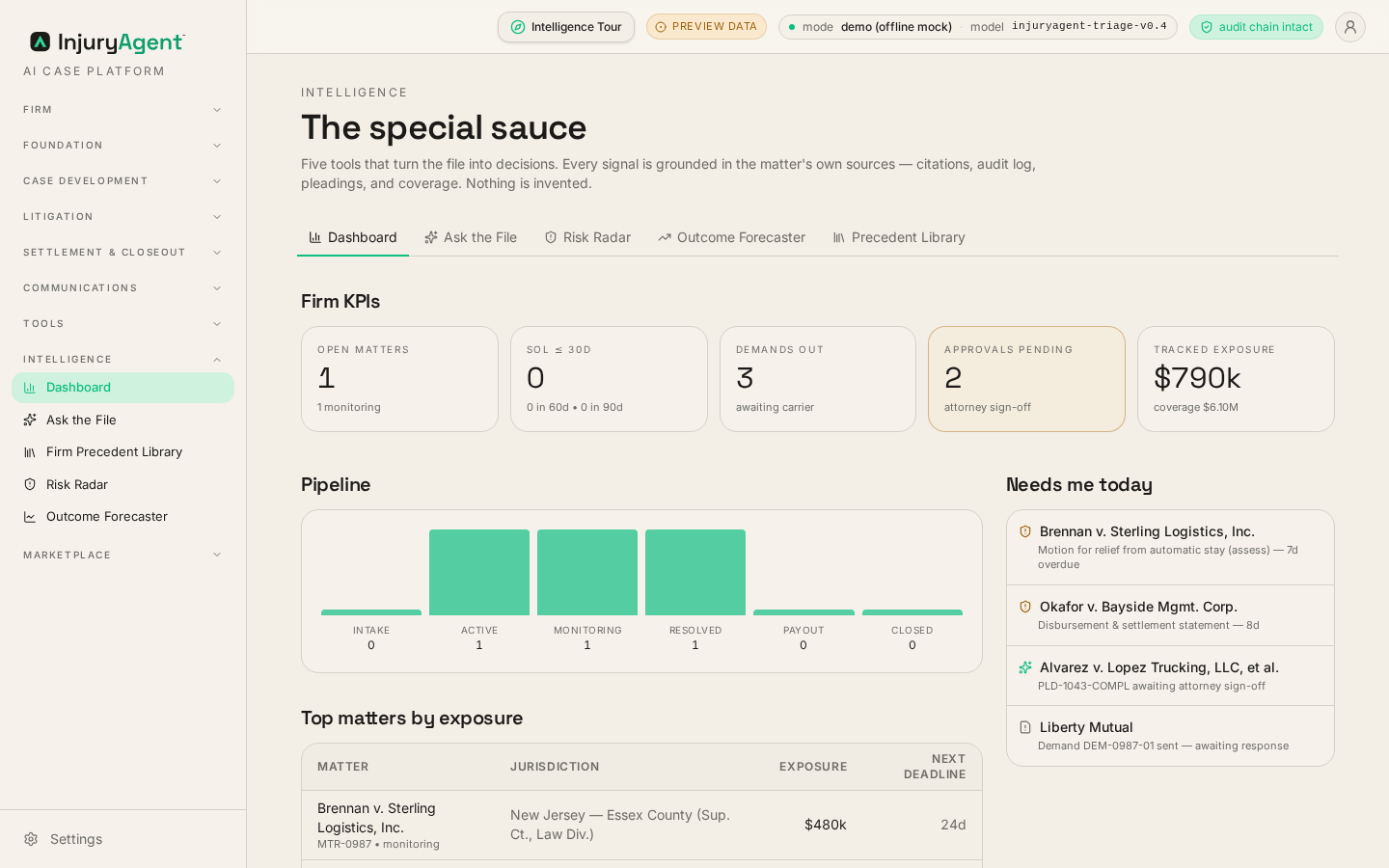Click the sparkle icon beside Alvarez v. Lopez Trucking
Image resolution: width=1389 pixels, height=868 pixels.
(x=1025, y=667)
